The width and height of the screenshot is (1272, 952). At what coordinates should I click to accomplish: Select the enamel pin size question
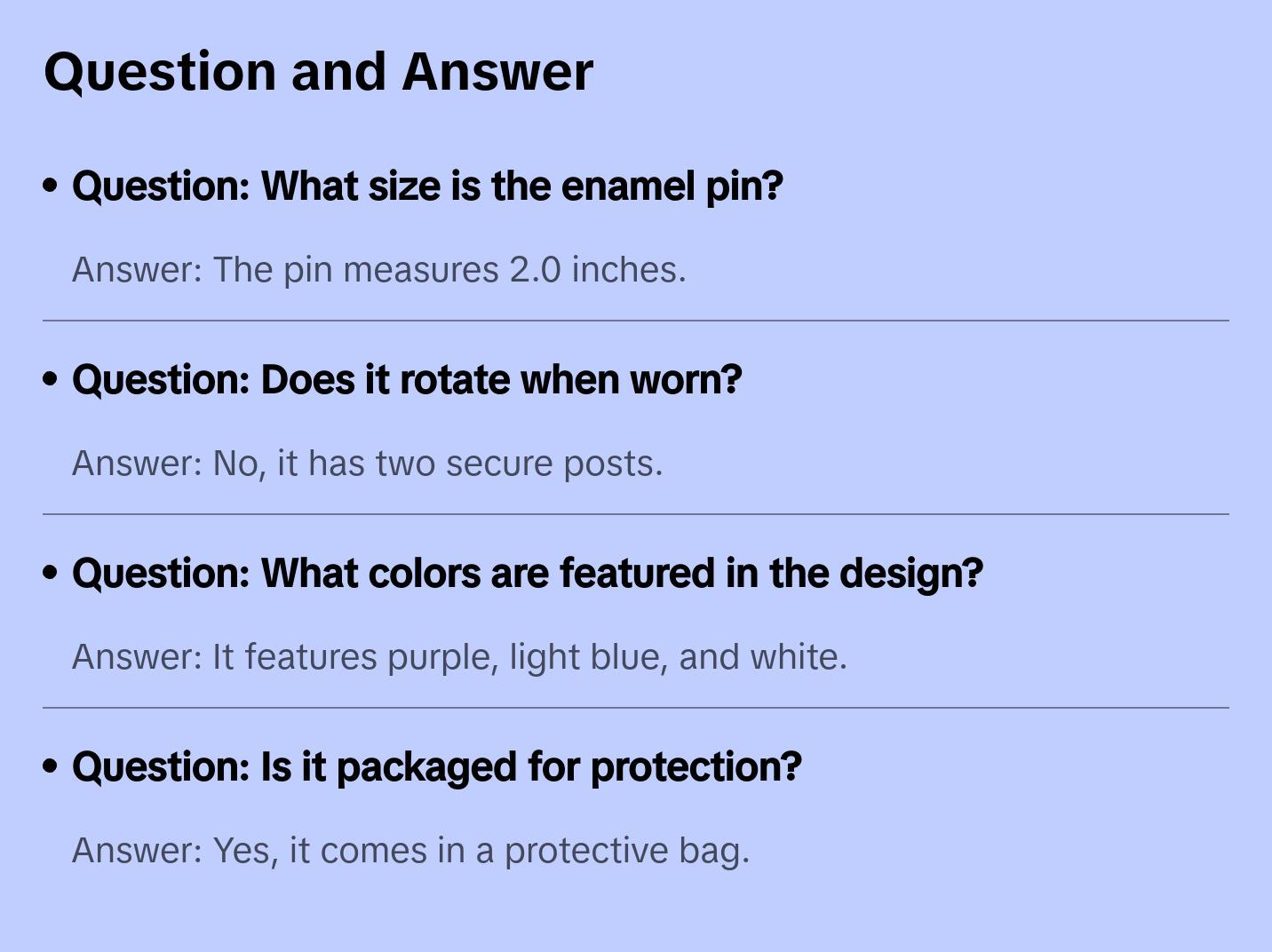click(x=427, y=186)
